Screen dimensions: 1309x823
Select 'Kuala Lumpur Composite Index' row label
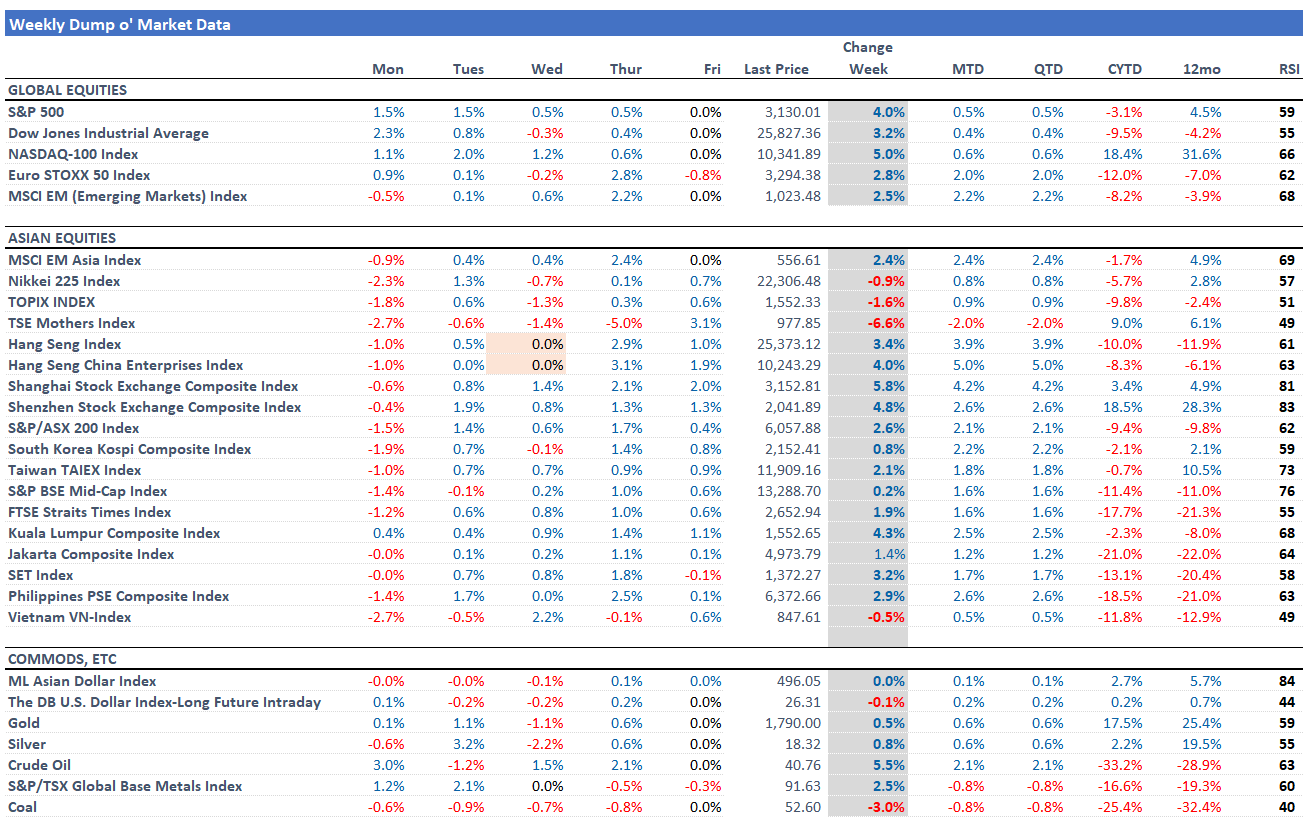click(114, 533)
